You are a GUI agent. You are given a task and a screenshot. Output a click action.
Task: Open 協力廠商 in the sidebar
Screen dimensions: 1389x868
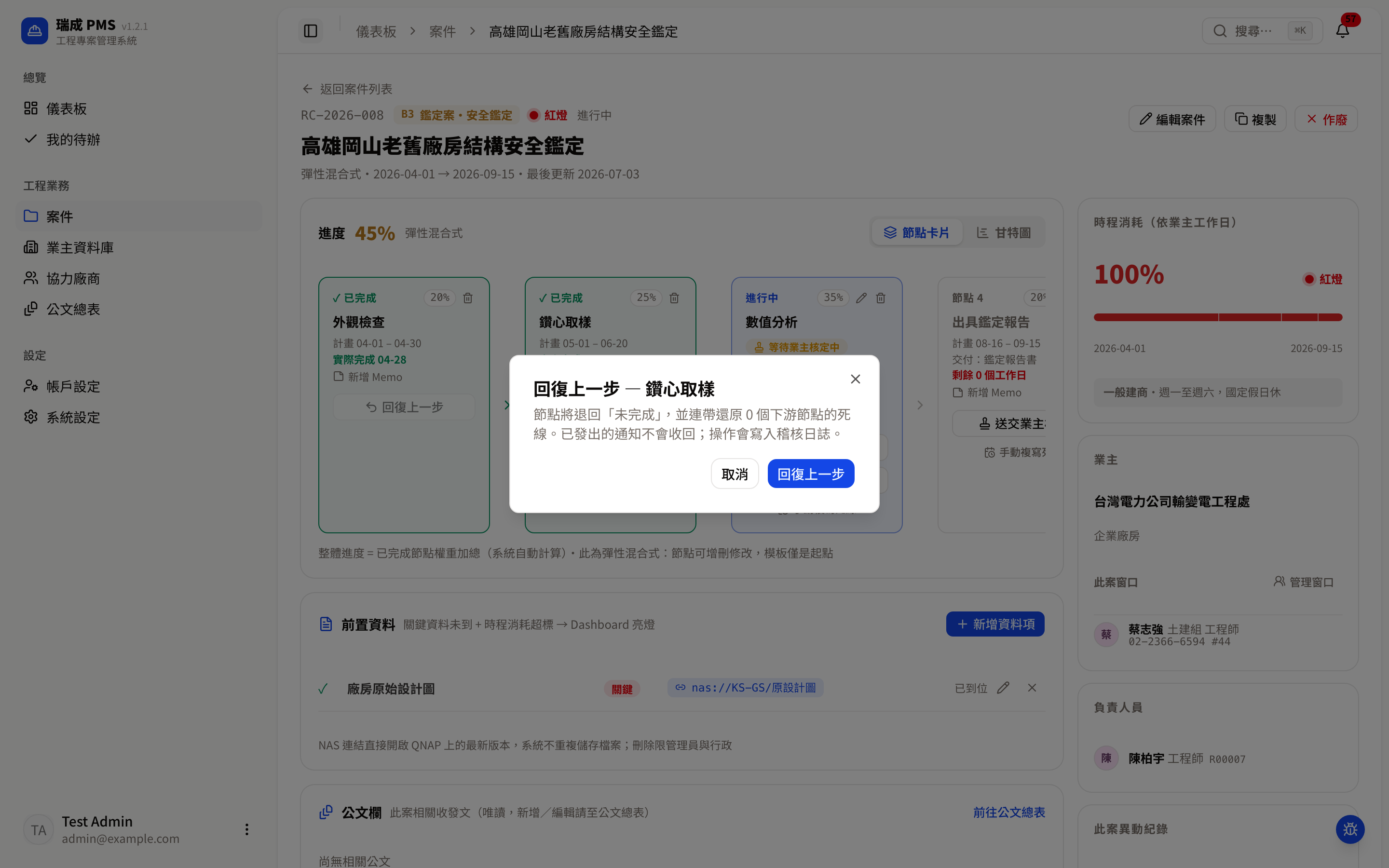click(x=139, y=278)
